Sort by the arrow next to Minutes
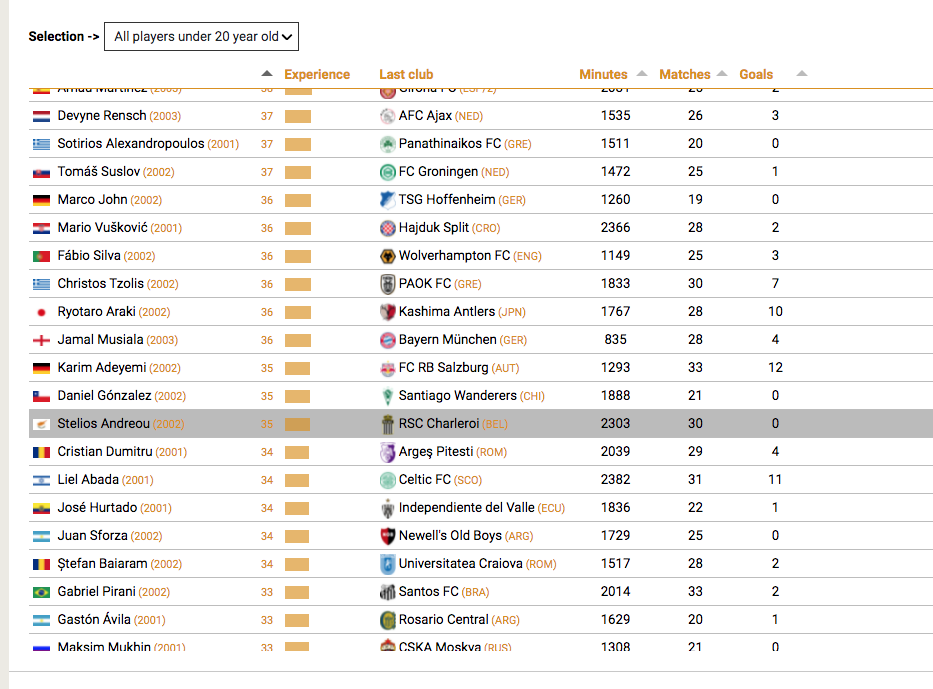This screenshot has width=933, height=689. pos(641,73)
